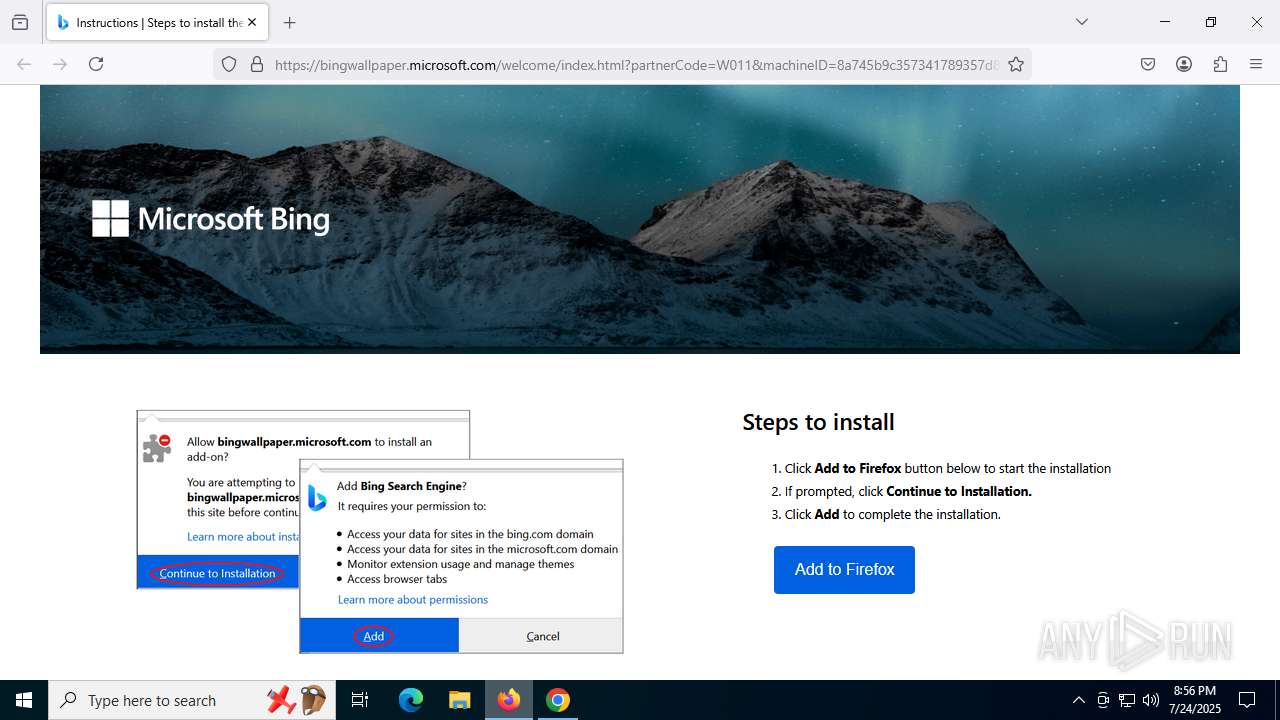Select the Instructions tab
Screen dimensions: 1280x720
(x=156, y=22)
